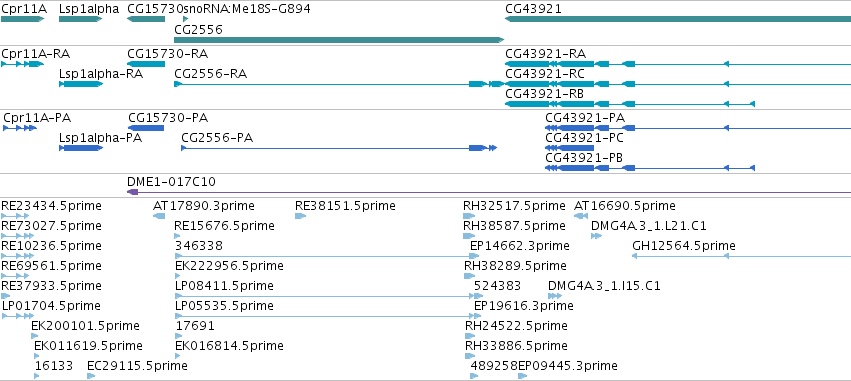Click the snoRNA:Me18S-G894 small arrow marker
The image size is (851, 381).
(186, 19)
